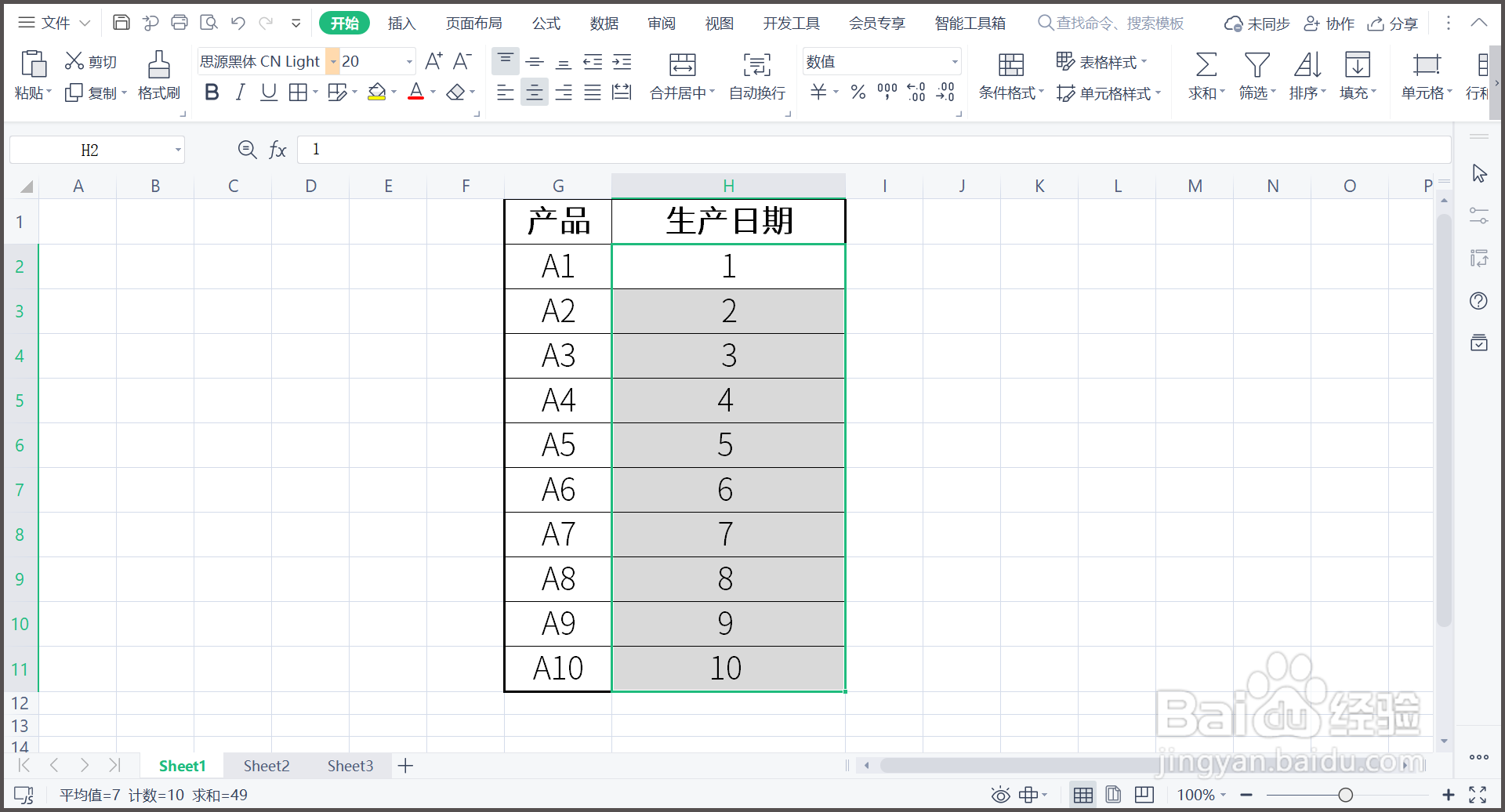1505x812 pixels.
Task: Click the Redo arrow icon
Action: (x=267, y=23)
